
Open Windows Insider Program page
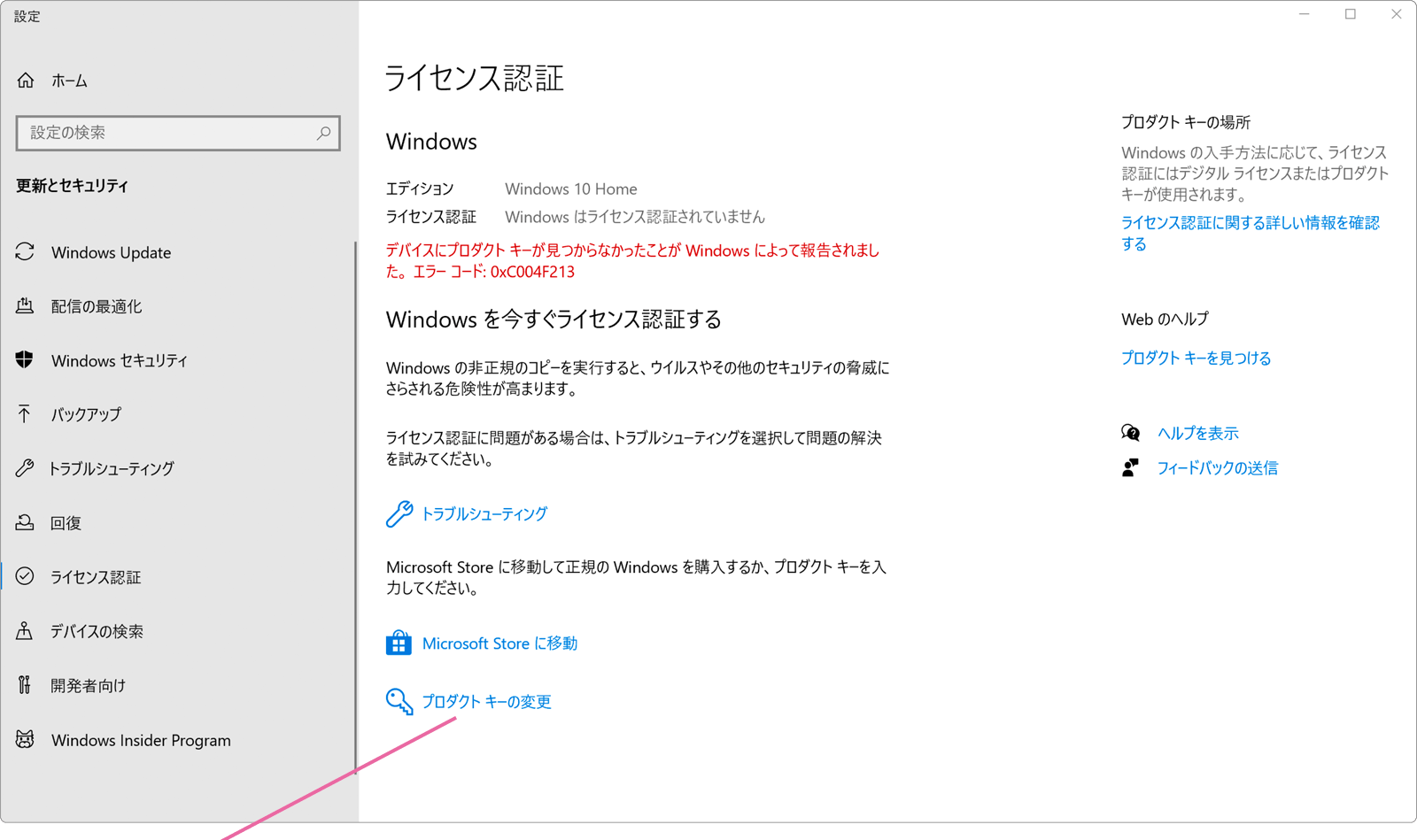[x=141, y=740]
